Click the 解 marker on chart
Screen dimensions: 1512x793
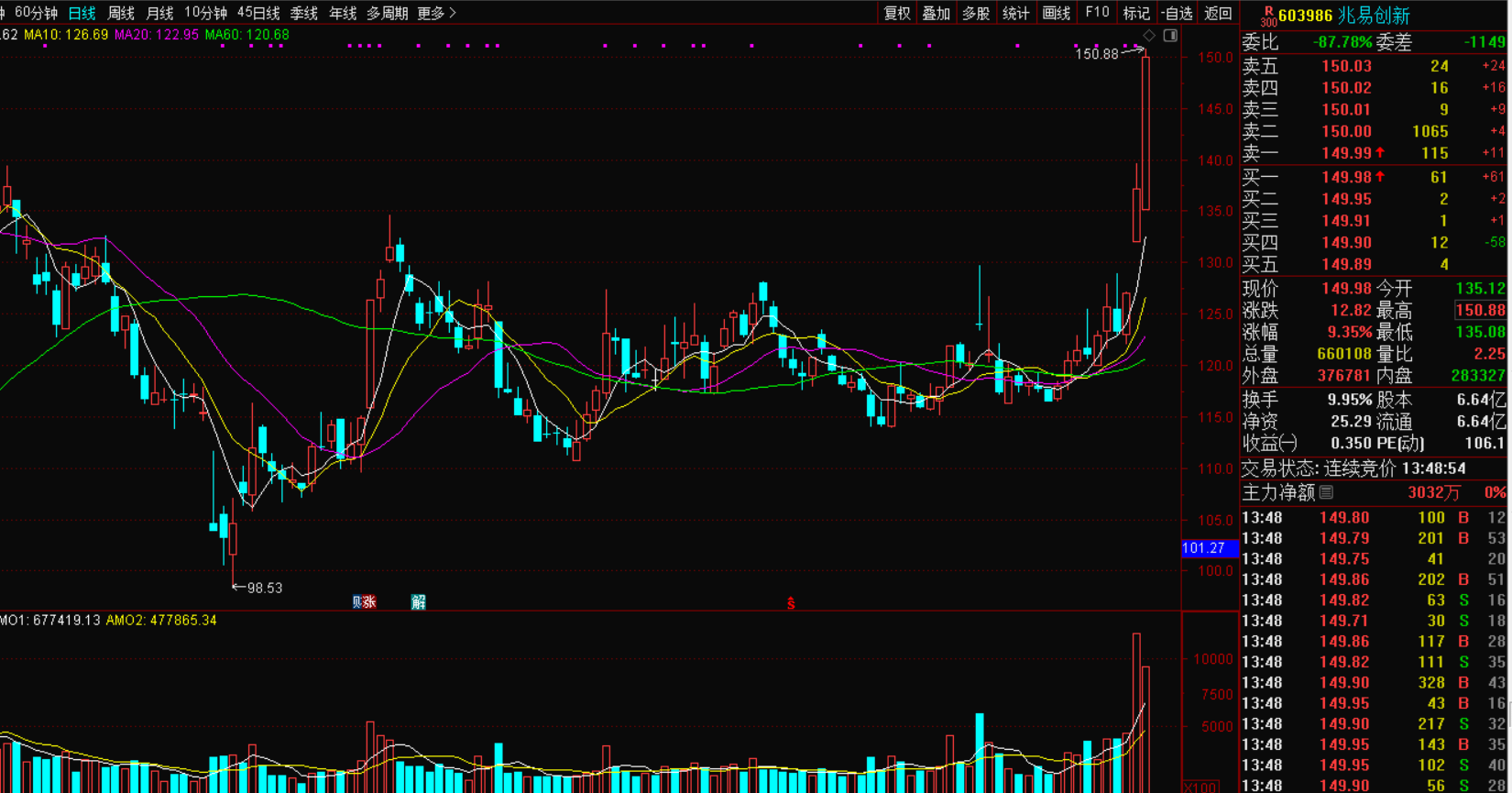click(x=419, y=602)
